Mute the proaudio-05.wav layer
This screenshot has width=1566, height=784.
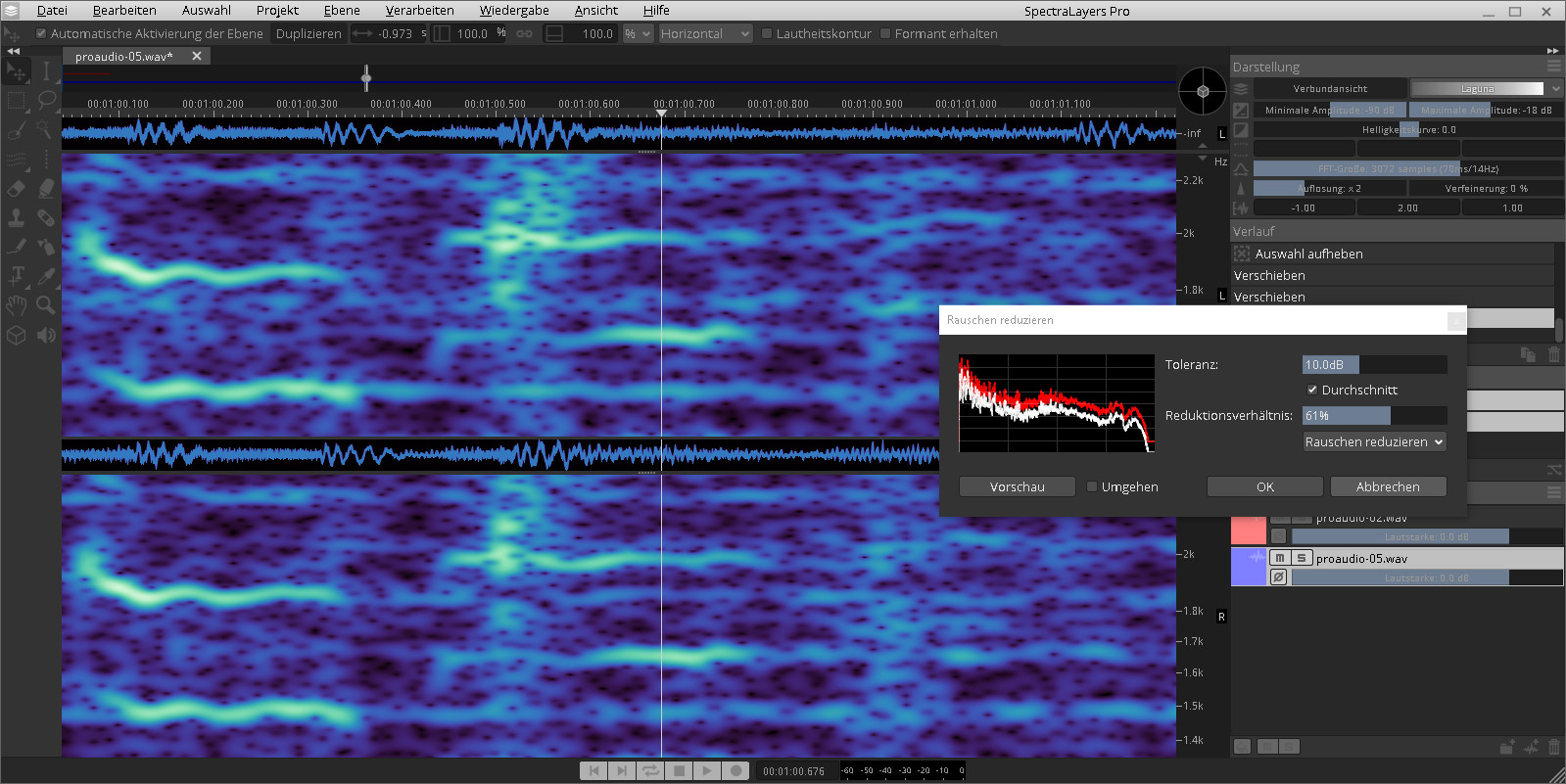(x=1279, y=558)
